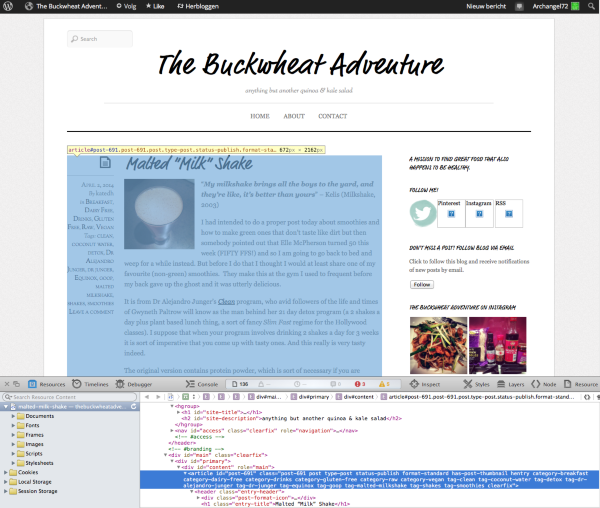Open the ABOUT page
This screenshot has width=600, height=508.
(x=294, y=116)
